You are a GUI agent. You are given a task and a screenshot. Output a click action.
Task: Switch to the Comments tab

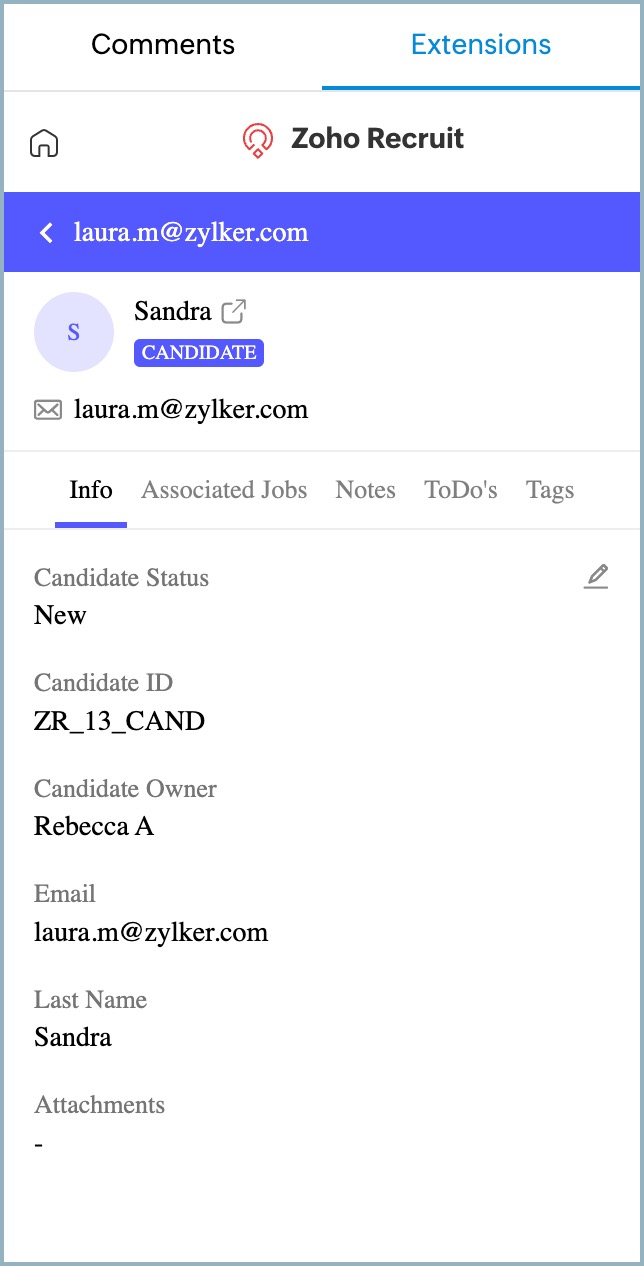[163, 45]
